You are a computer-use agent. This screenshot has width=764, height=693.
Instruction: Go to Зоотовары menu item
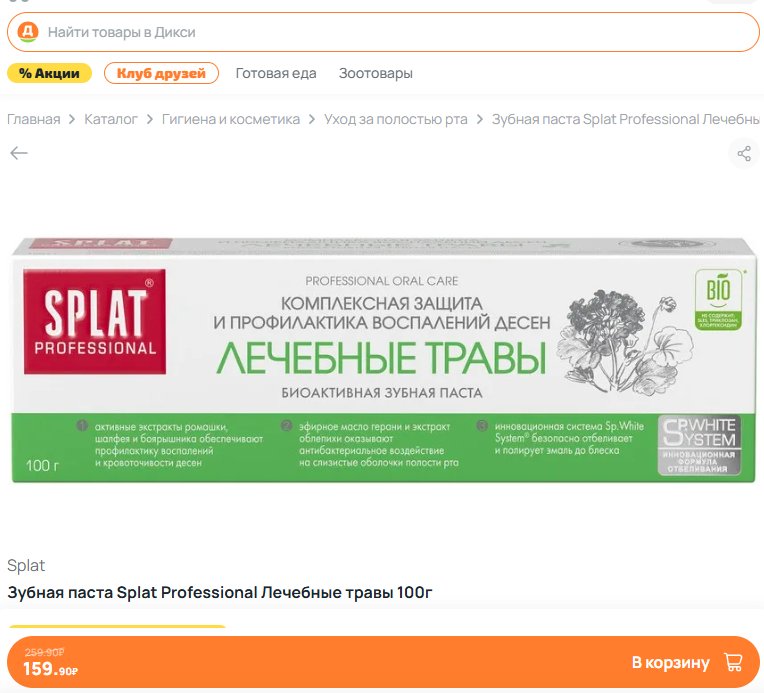376,73
